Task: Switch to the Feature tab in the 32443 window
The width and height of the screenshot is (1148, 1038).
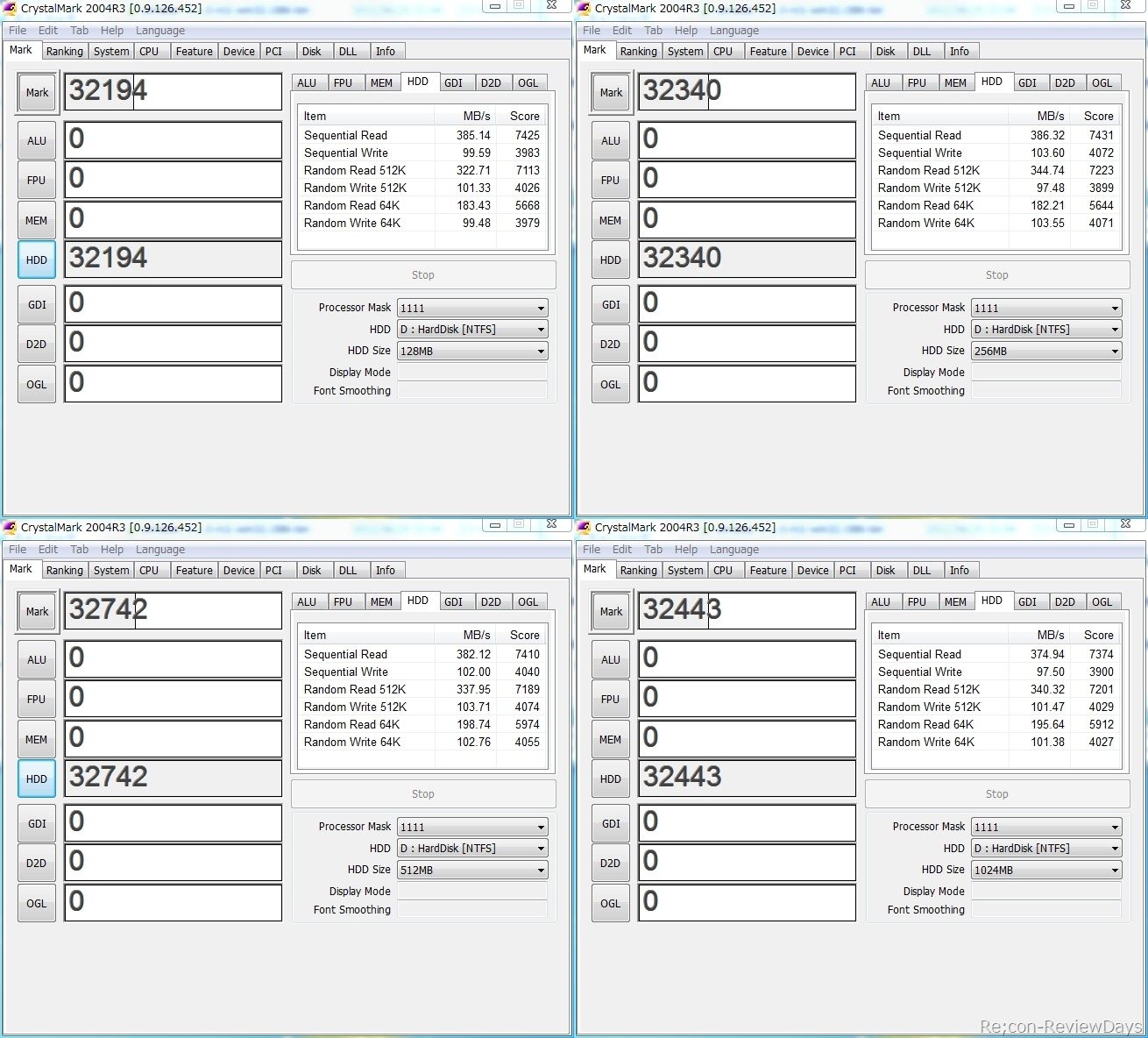Action: point(769,571)
